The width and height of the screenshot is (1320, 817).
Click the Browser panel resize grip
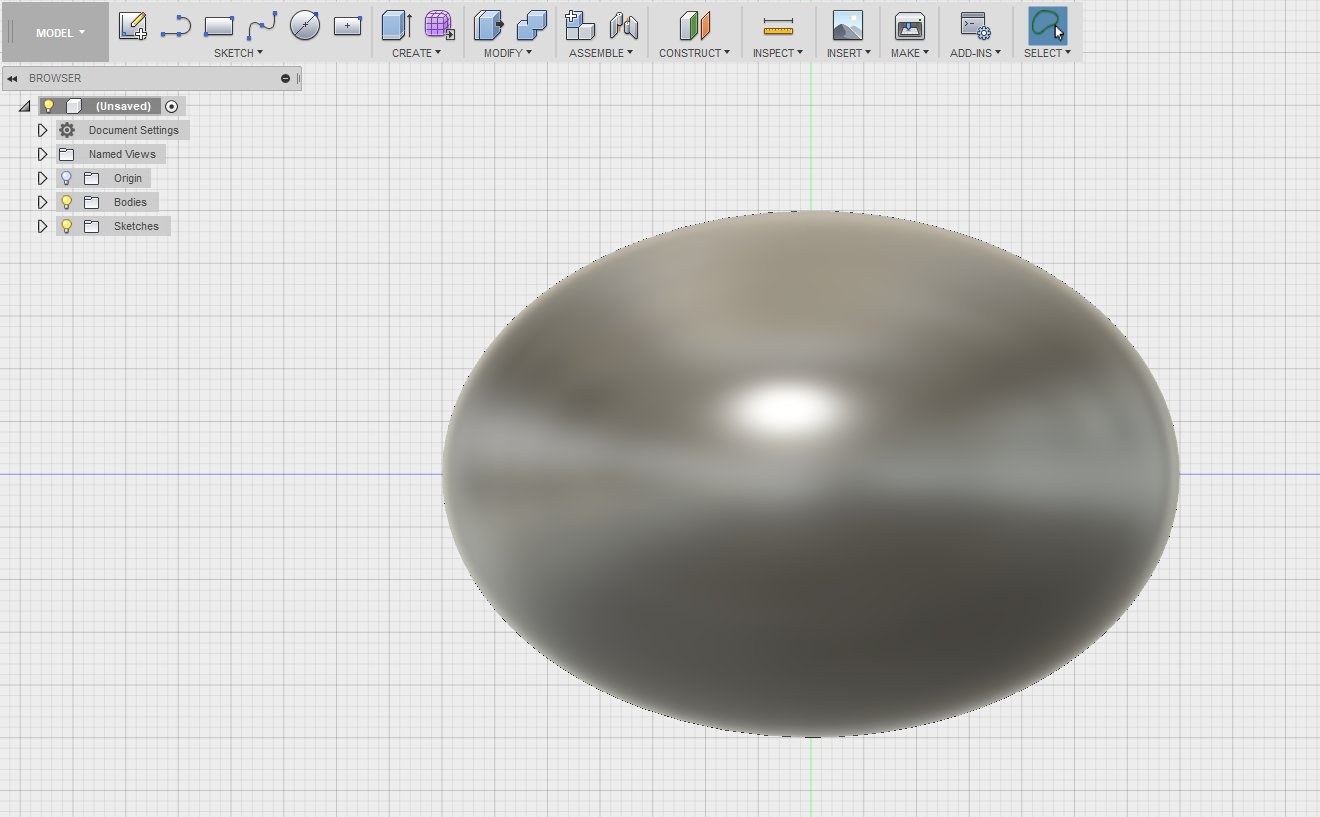click(x=299, y=78)
